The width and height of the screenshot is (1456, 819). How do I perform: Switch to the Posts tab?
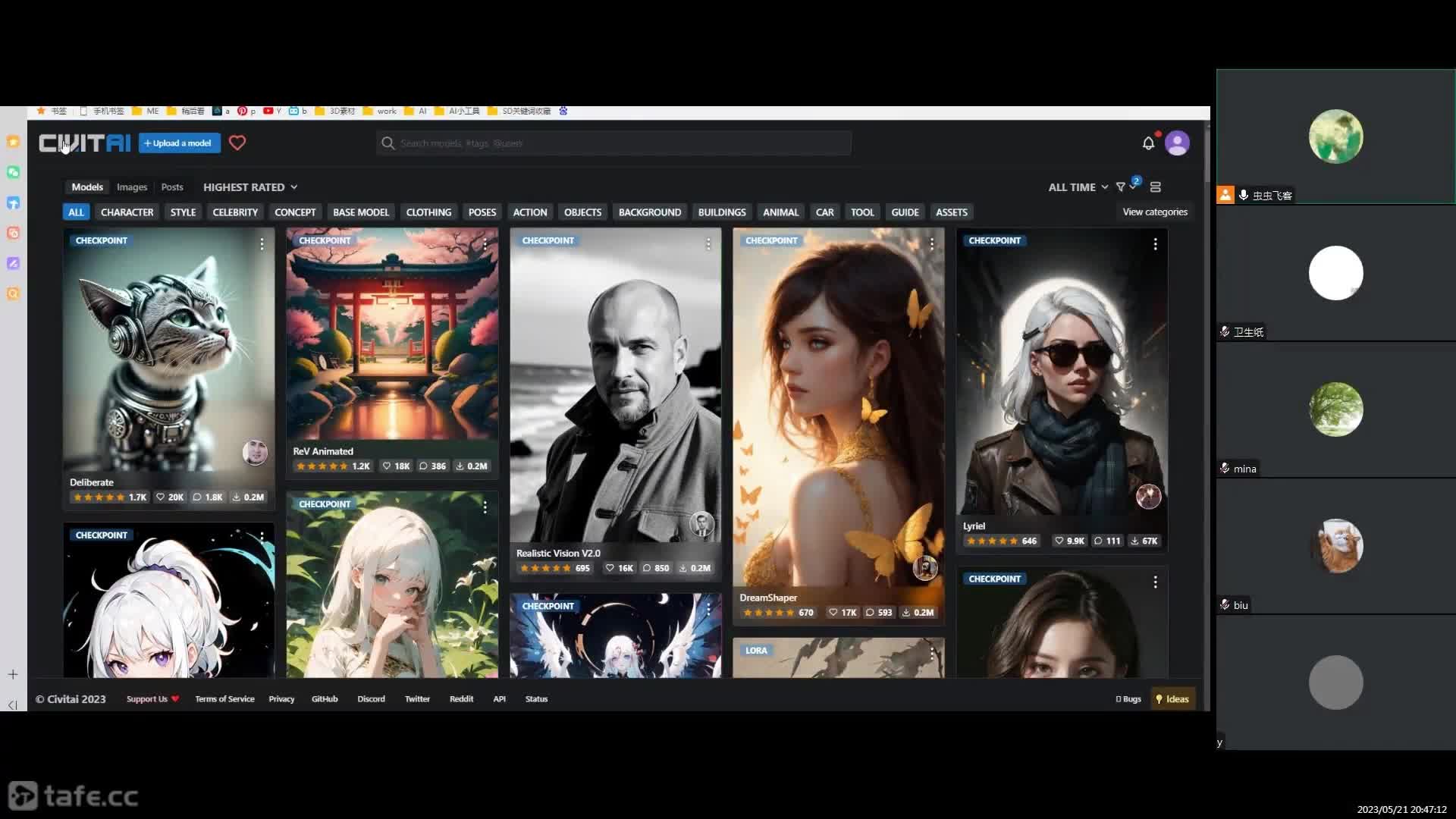172,187
